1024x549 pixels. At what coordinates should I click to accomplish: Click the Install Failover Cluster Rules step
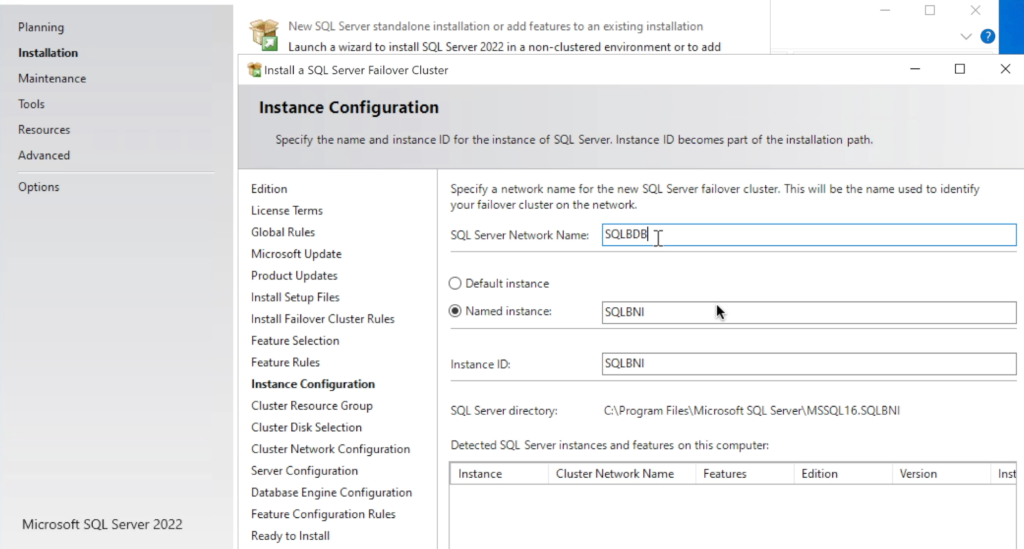click(x=323, y=319)
